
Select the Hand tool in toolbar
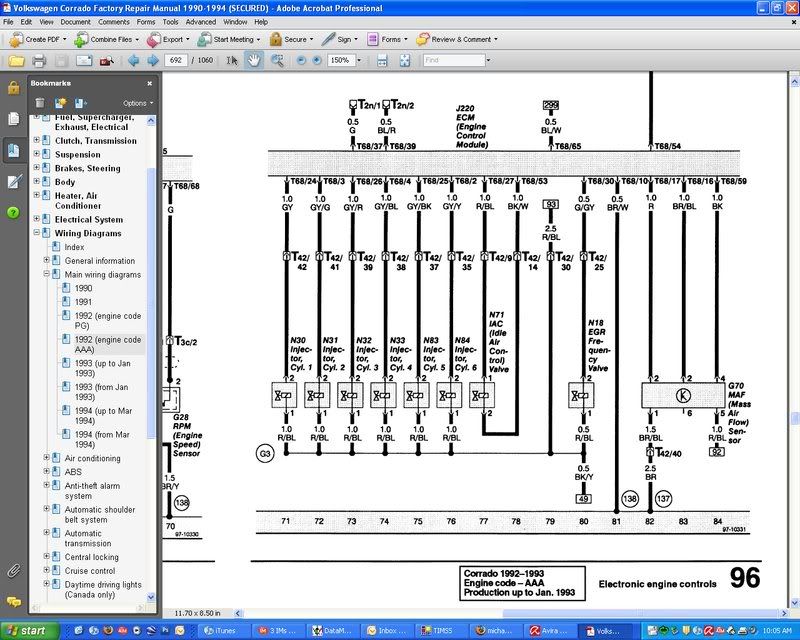[x=254, y=61]
